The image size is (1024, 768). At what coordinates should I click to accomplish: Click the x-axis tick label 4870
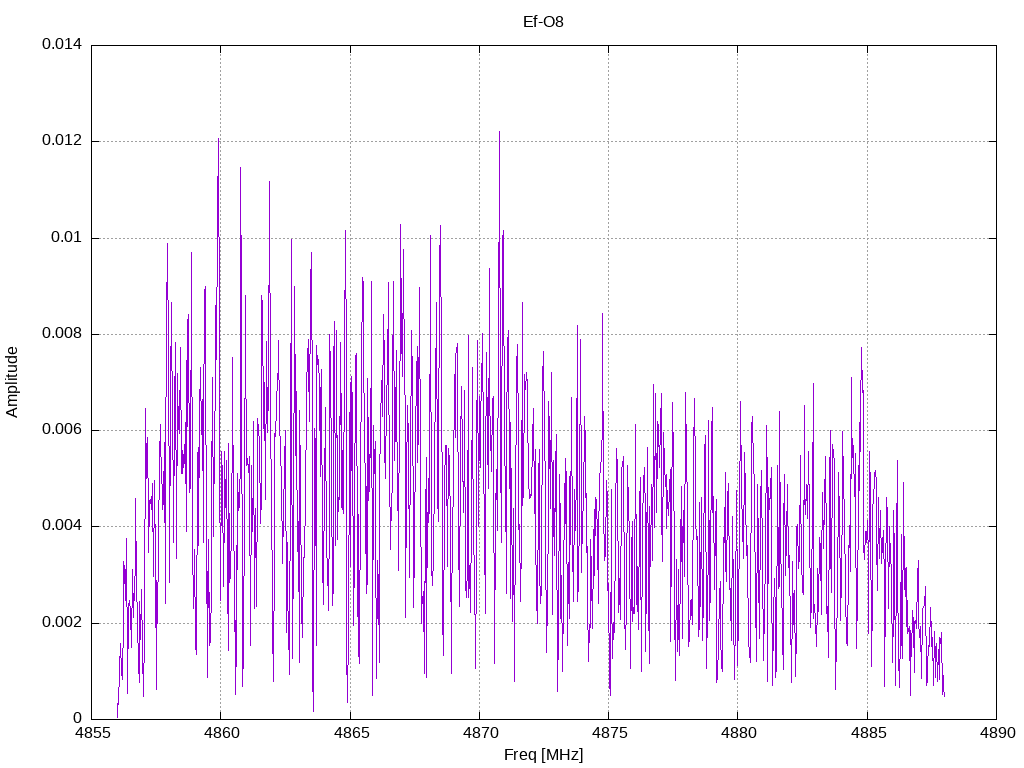(479, 733)
